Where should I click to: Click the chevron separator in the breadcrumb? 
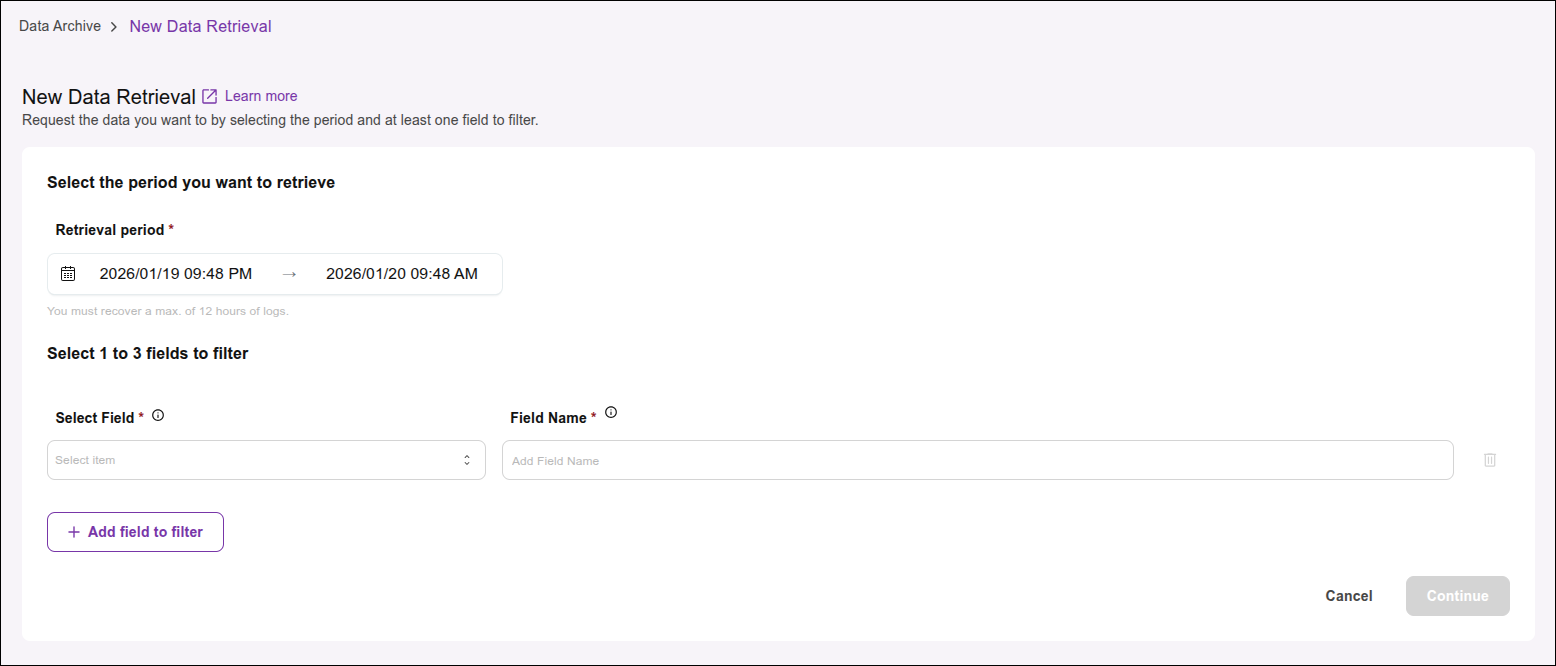pos(112,26)
